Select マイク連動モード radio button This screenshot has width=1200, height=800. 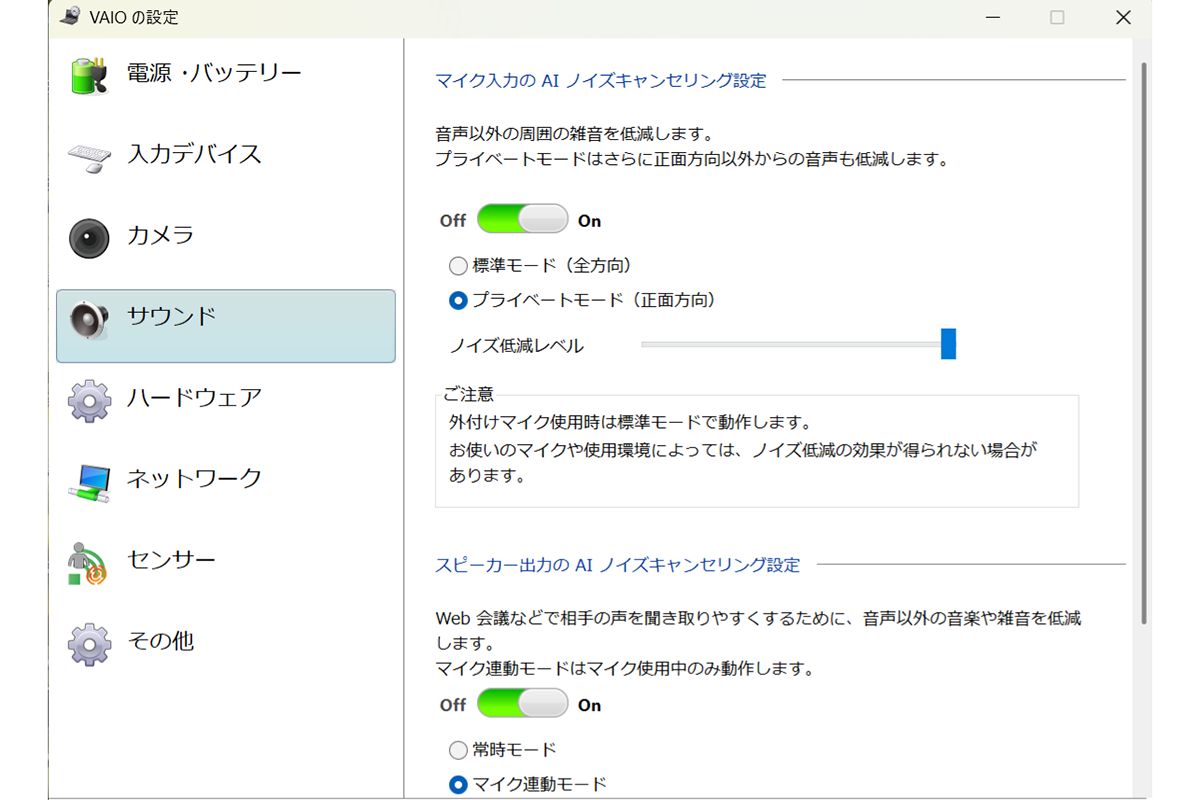click(458, 785)
